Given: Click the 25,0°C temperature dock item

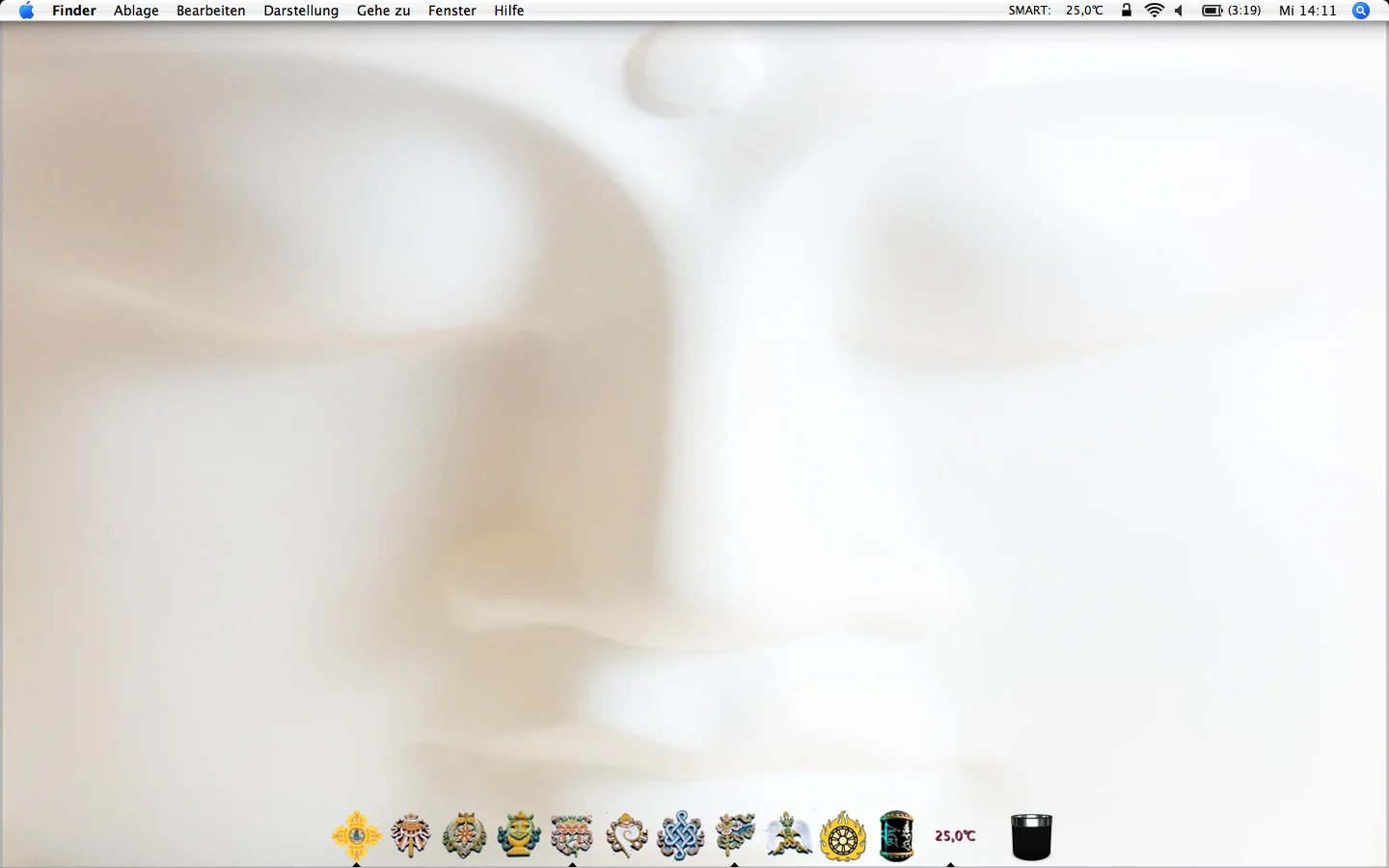Looking at the screenshot, I should click(x=955, y=836).
